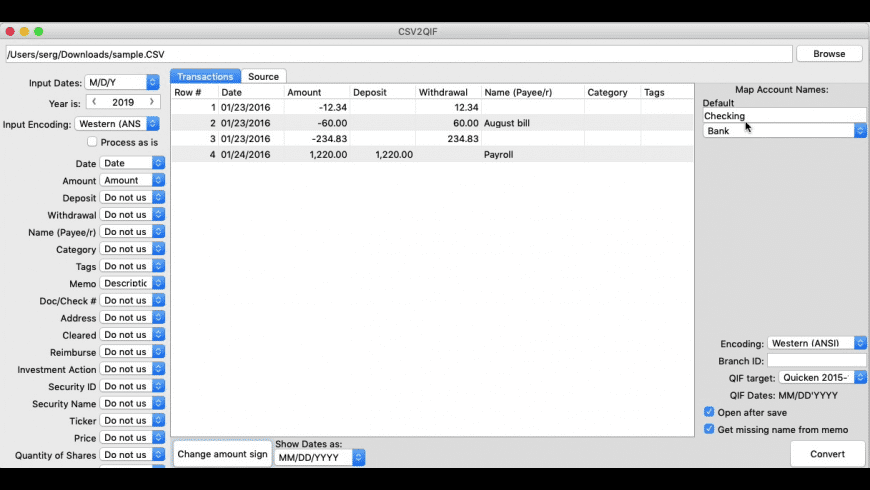Click the -12.34 amount cell
This screenshot has height=490, width=870.
pyautogui.click(x=317, y=108)
